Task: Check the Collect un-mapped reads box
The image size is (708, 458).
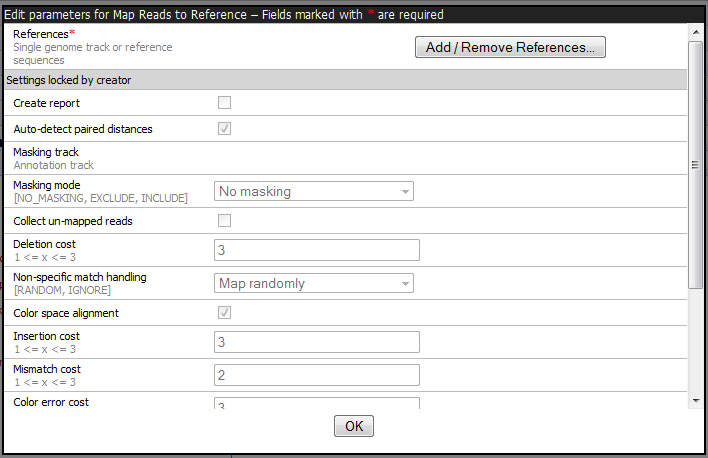Action: pos(225,221)
